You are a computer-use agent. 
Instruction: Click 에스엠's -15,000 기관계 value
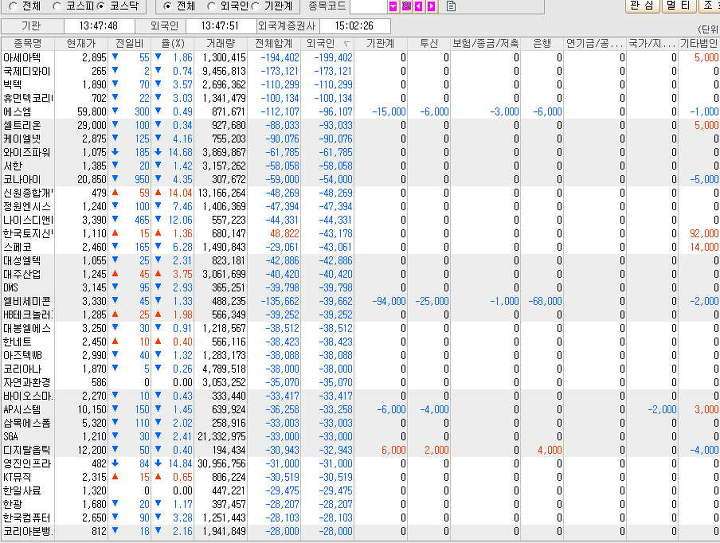pyautogui.click(x=389, y=112)
